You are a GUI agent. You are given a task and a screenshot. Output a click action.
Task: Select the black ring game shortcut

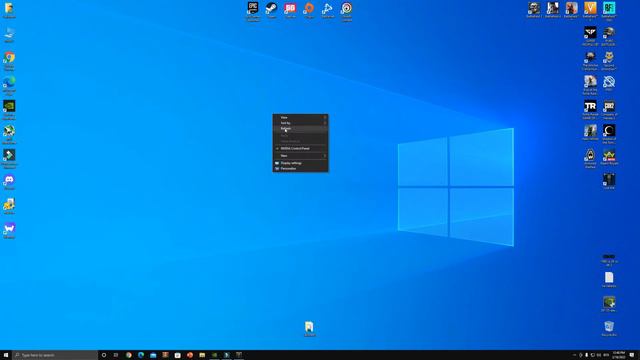click(x=609, y=134)
